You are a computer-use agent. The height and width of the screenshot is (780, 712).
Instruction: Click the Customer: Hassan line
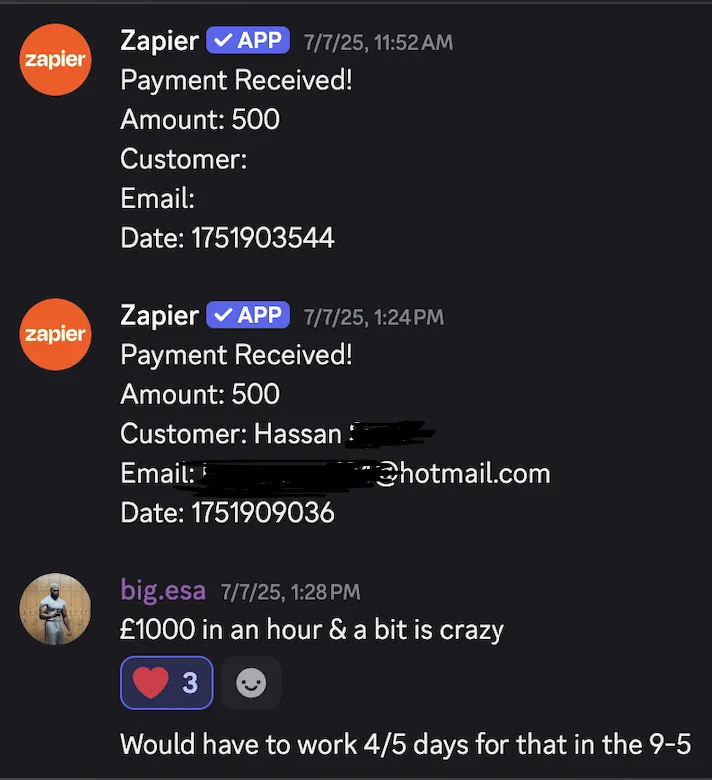point(277,434)
